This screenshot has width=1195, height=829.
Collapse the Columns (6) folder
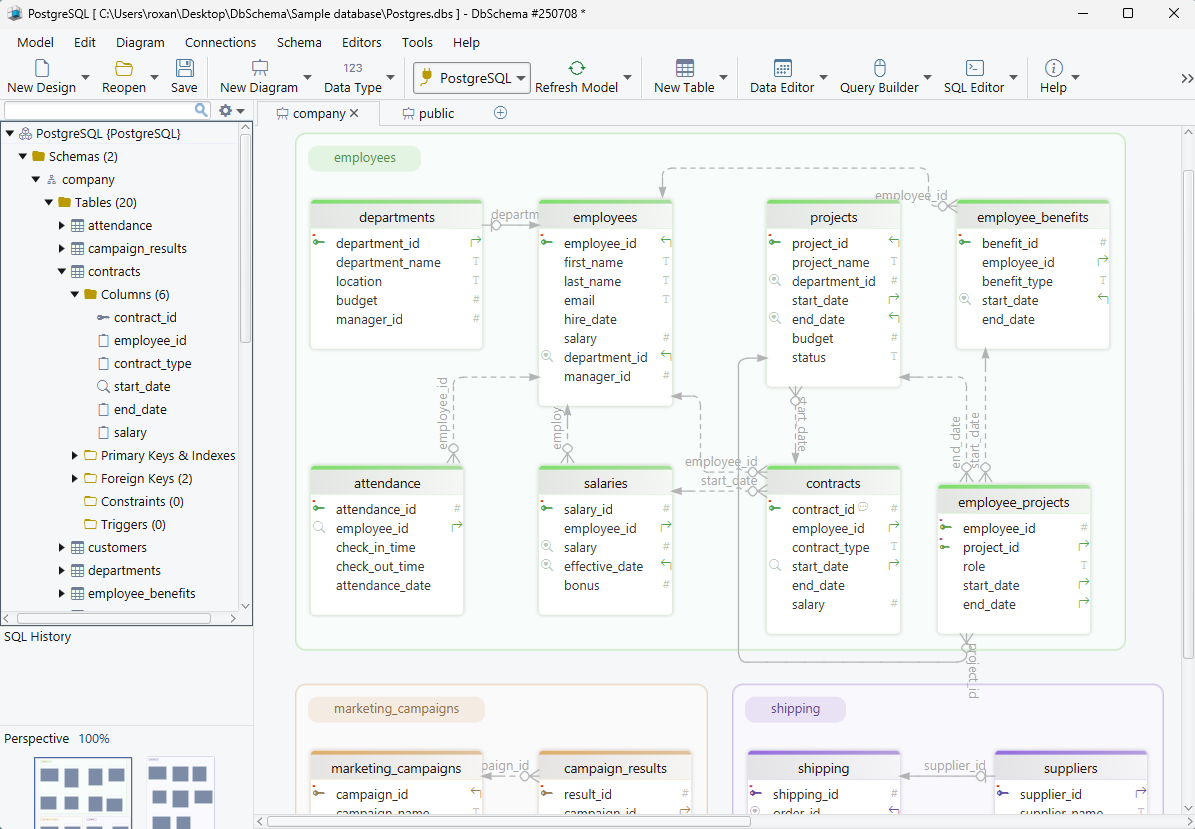point(75,294)
